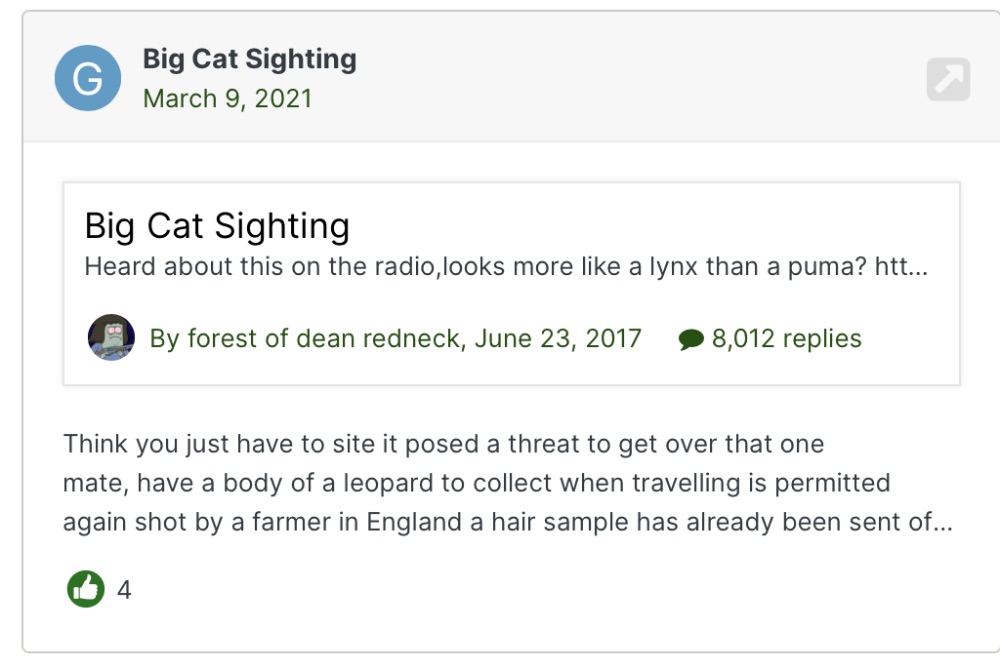Image resolution: width=1000 pixels, height=668 pixels.
Task: Open the 8,012 replies link
Action: coord(786,338)
